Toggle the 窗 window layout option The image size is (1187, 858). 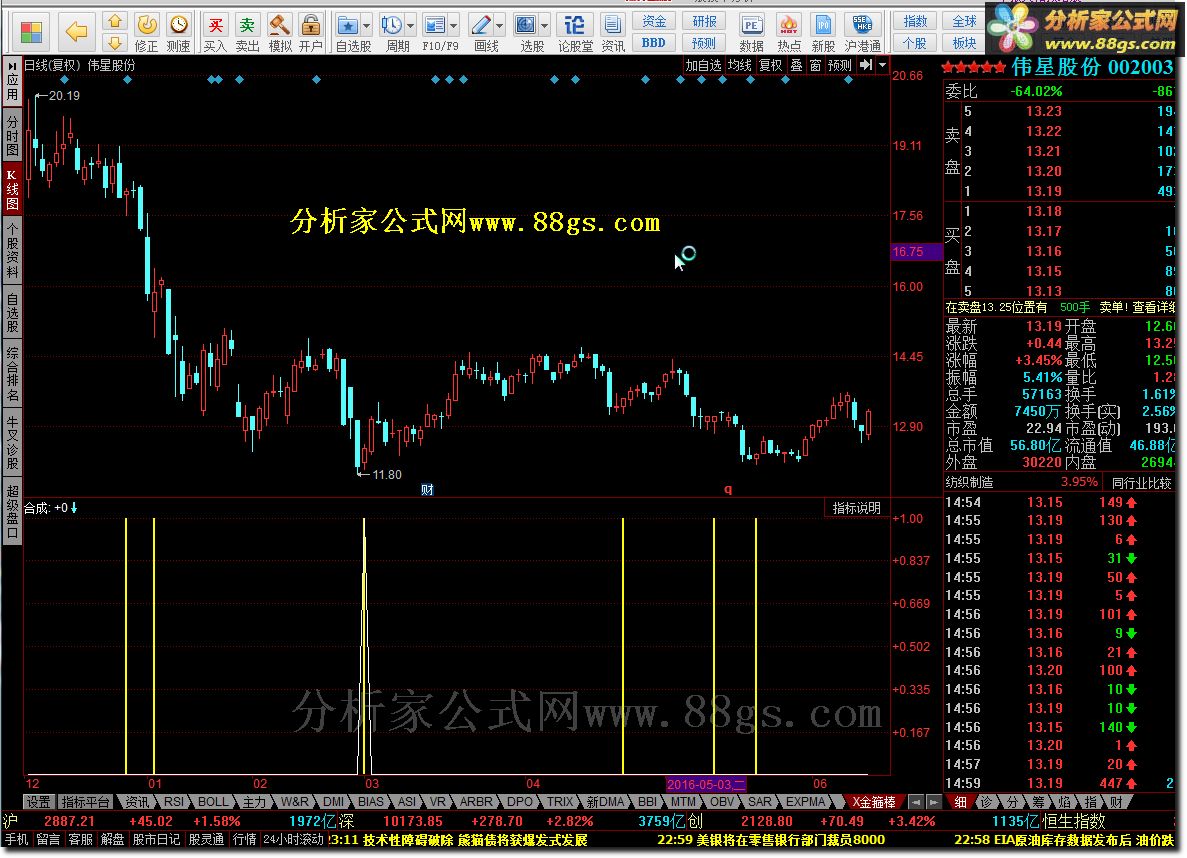click(x=815, y=66)
